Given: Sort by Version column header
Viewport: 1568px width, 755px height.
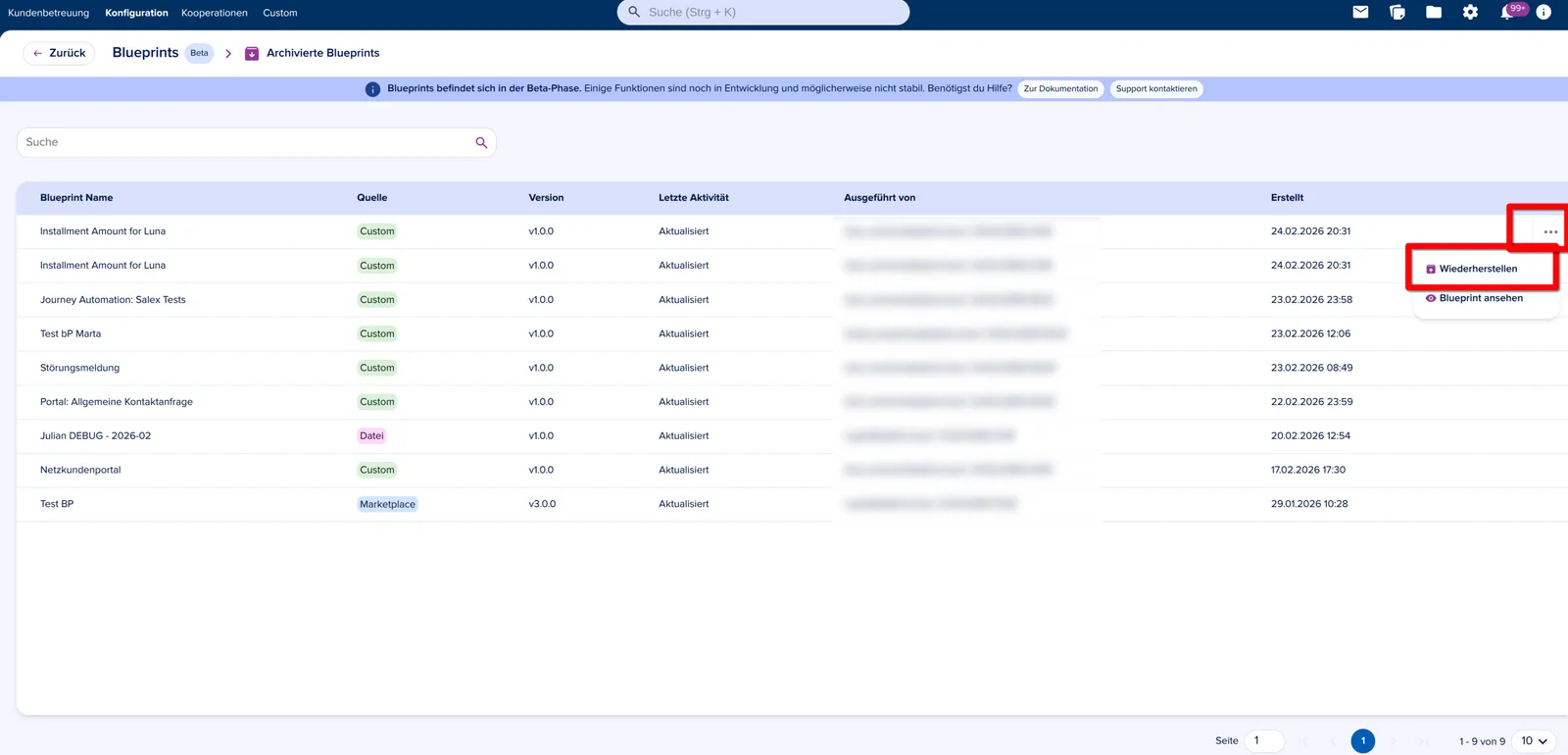Looking at the screenshot, I should point(546,198).
